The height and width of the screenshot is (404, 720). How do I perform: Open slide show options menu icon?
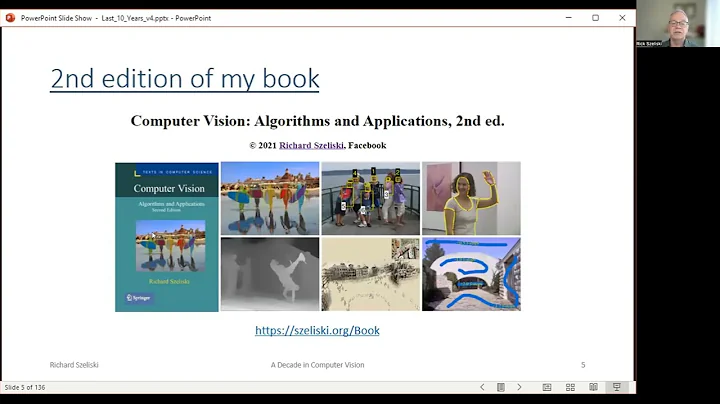point(501,387)
